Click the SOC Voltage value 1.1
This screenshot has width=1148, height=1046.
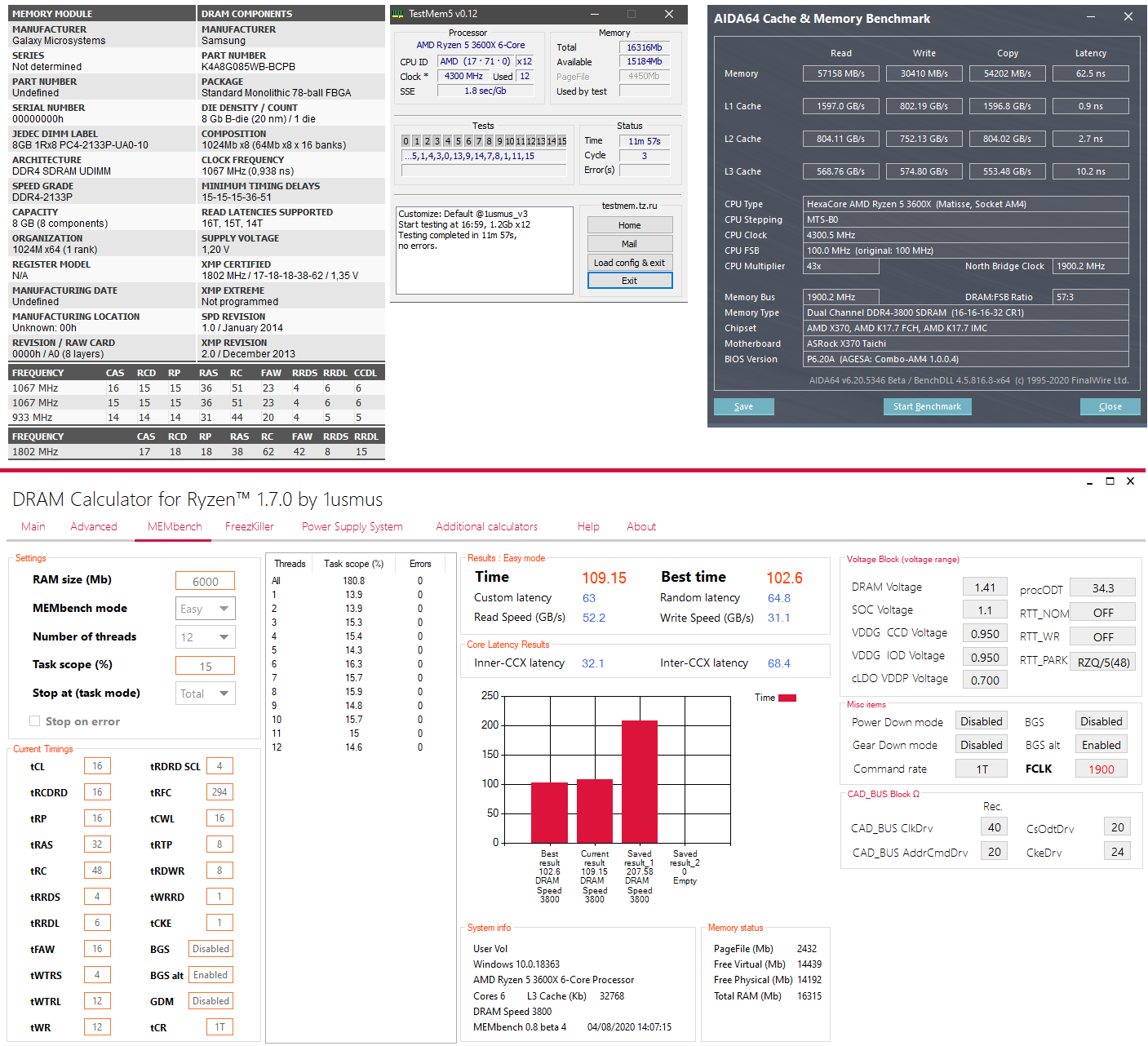pyautogui.click(x=985, y=609)
